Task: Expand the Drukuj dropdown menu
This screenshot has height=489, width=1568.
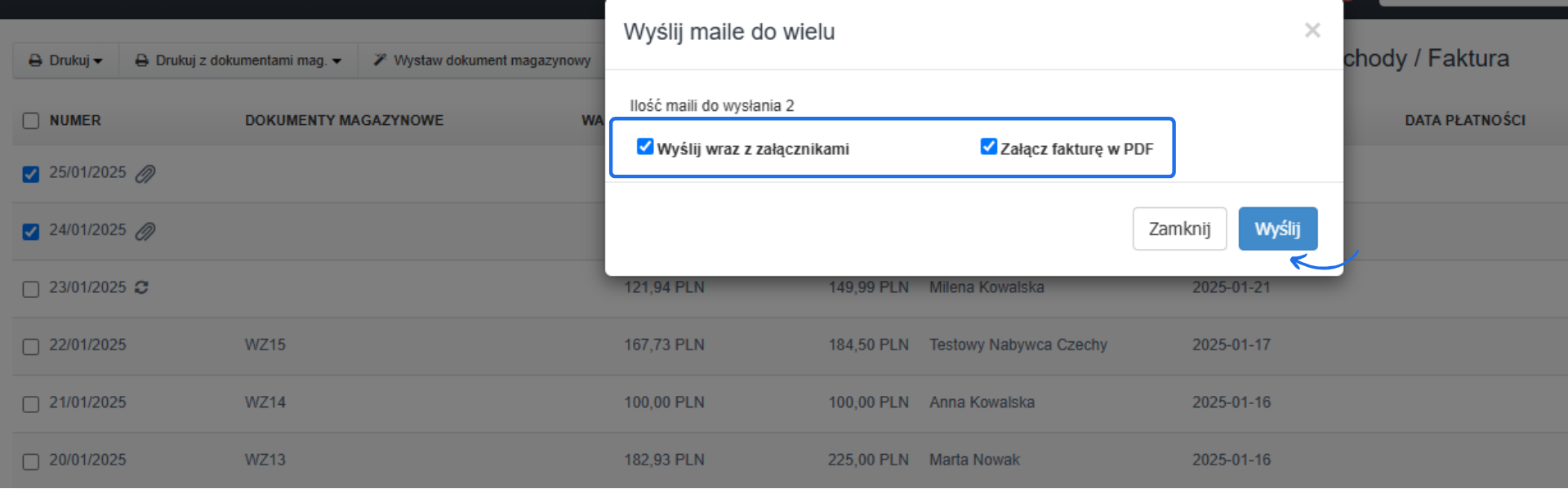Action: coord(96,59)
